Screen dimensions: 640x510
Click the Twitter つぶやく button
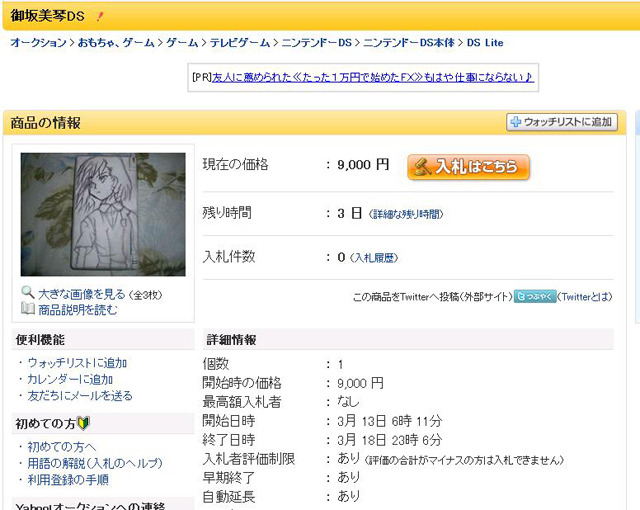point(535,296)
